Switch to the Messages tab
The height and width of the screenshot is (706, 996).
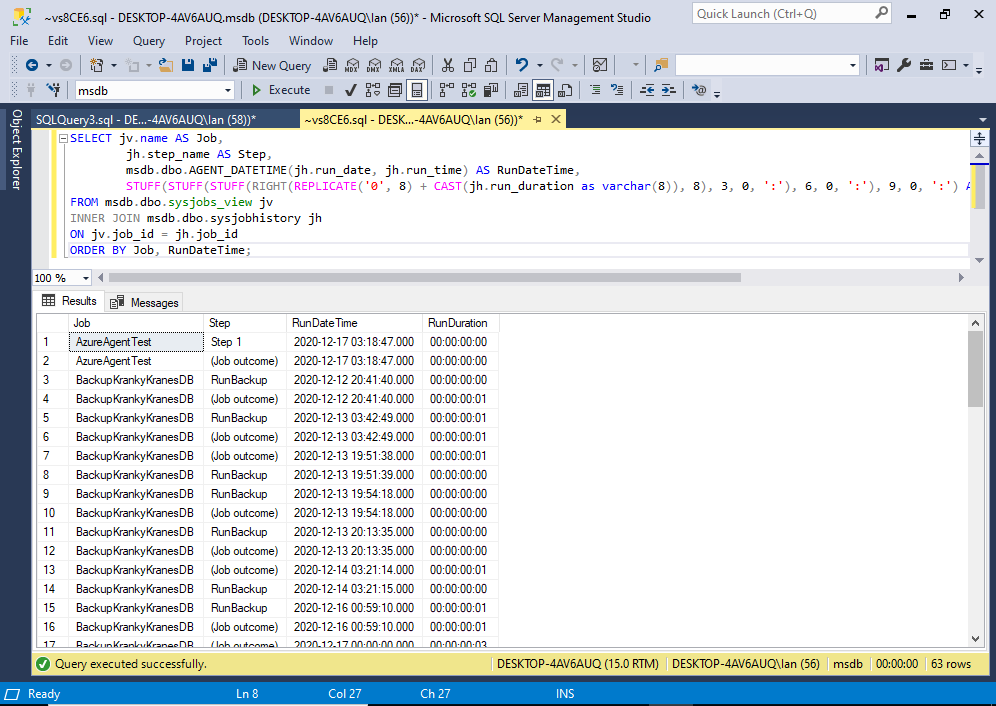[x=144, y=302]
